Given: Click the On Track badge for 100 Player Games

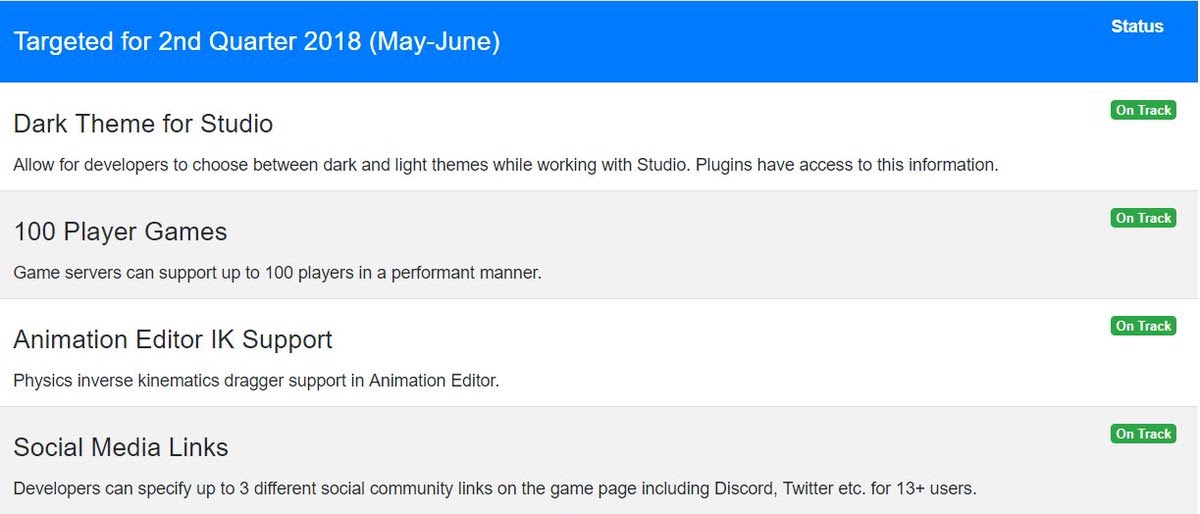Looking at the screenshot, I should tap(1143, 218).
